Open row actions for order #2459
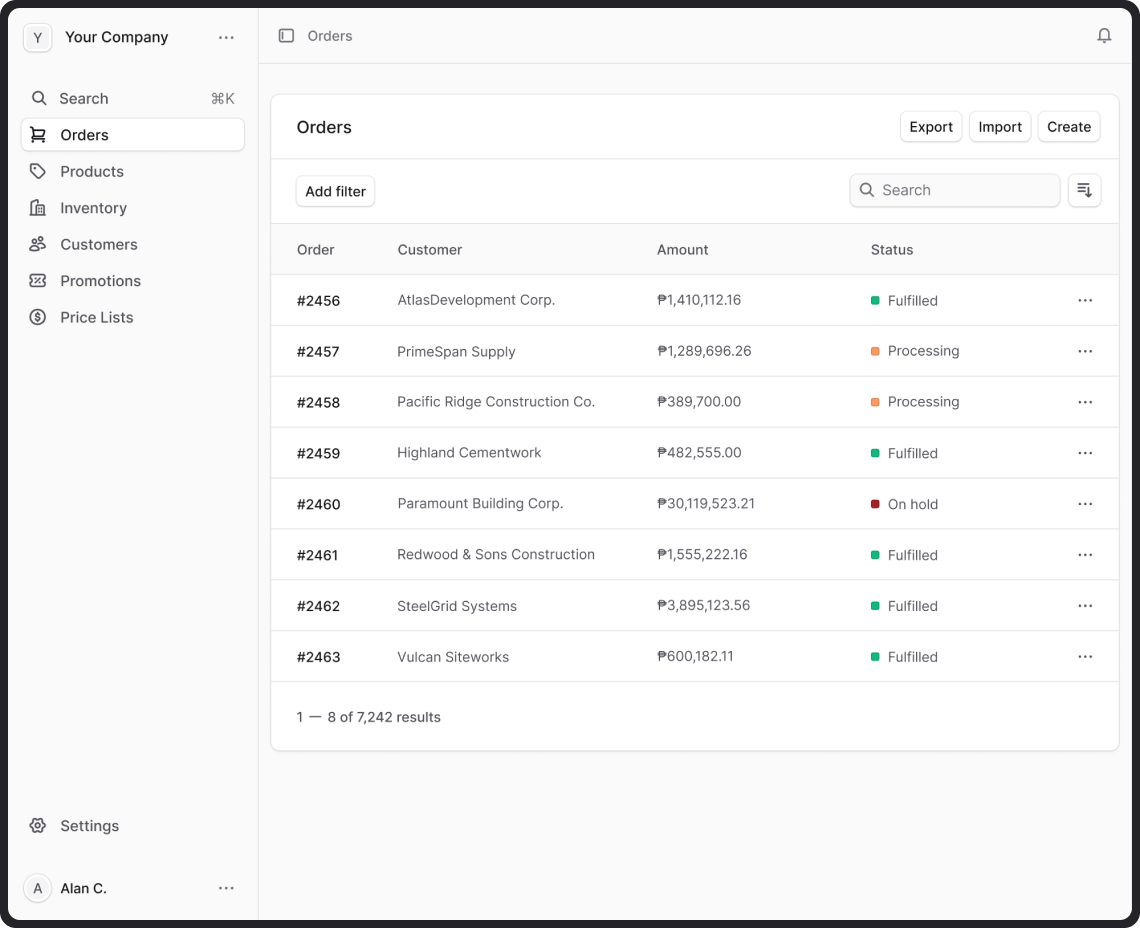The height and width of the screenshot is (928, 1140). coord(1085,453)
